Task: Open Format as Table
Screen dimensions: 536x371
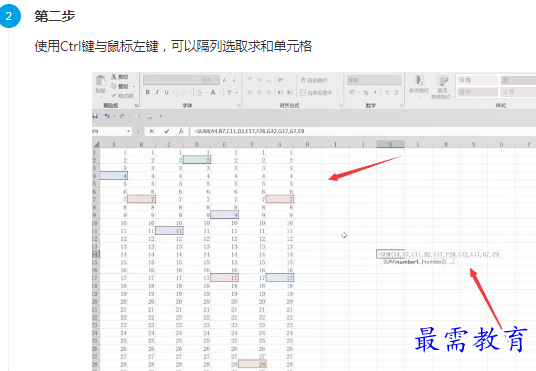Action: click(x=442, y=87)
